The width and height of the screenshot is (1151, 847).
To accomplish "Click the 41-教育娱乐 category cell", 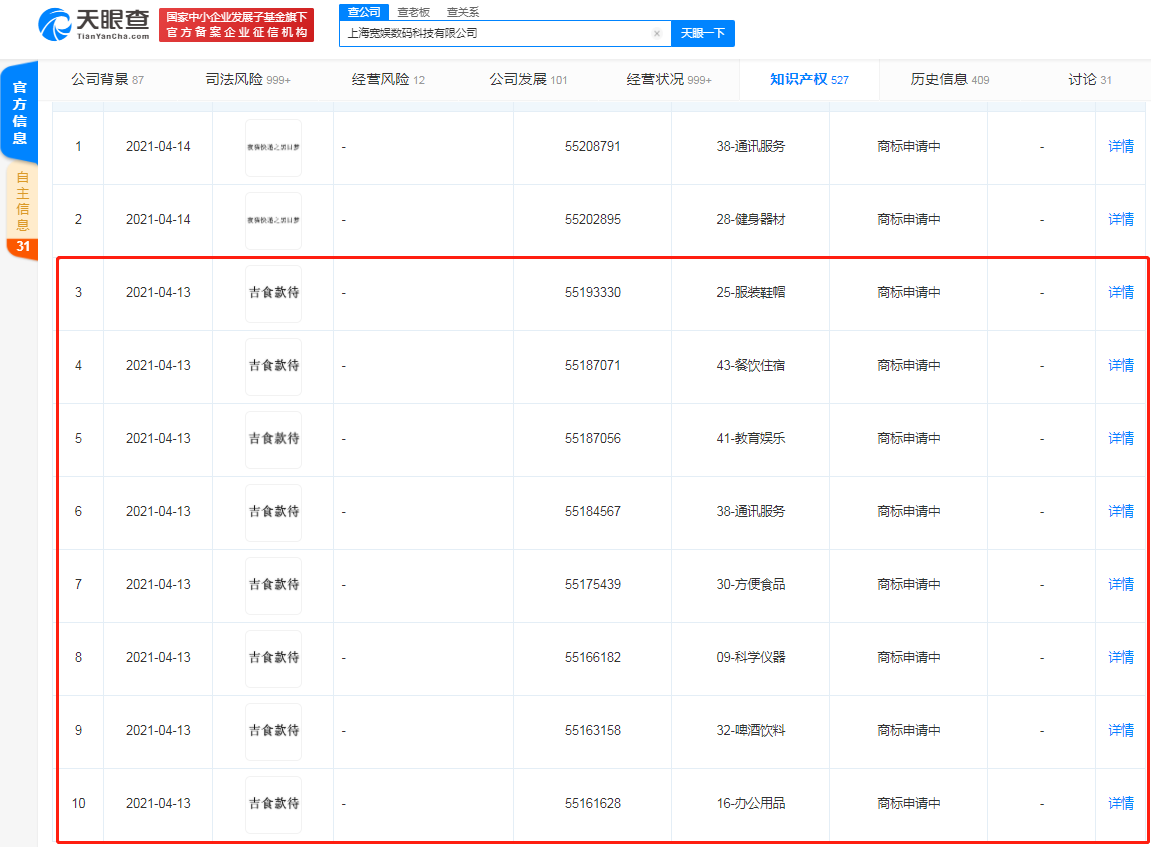I will 750,438.
